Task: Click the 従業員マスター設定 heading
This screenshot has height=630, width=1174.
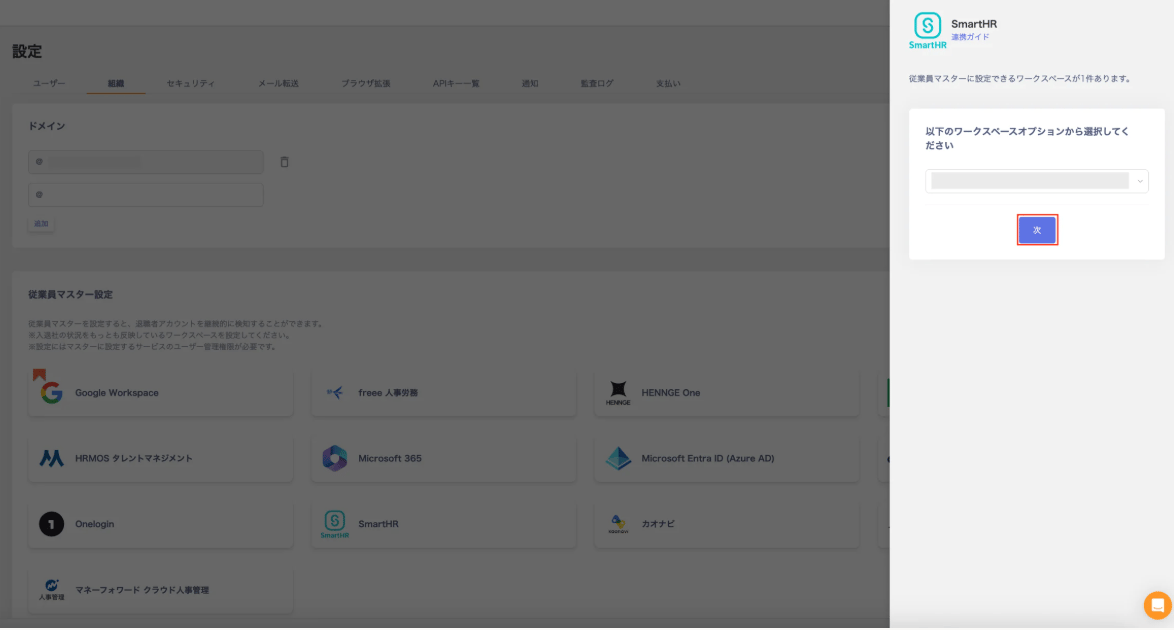Action: coord(70,294)
